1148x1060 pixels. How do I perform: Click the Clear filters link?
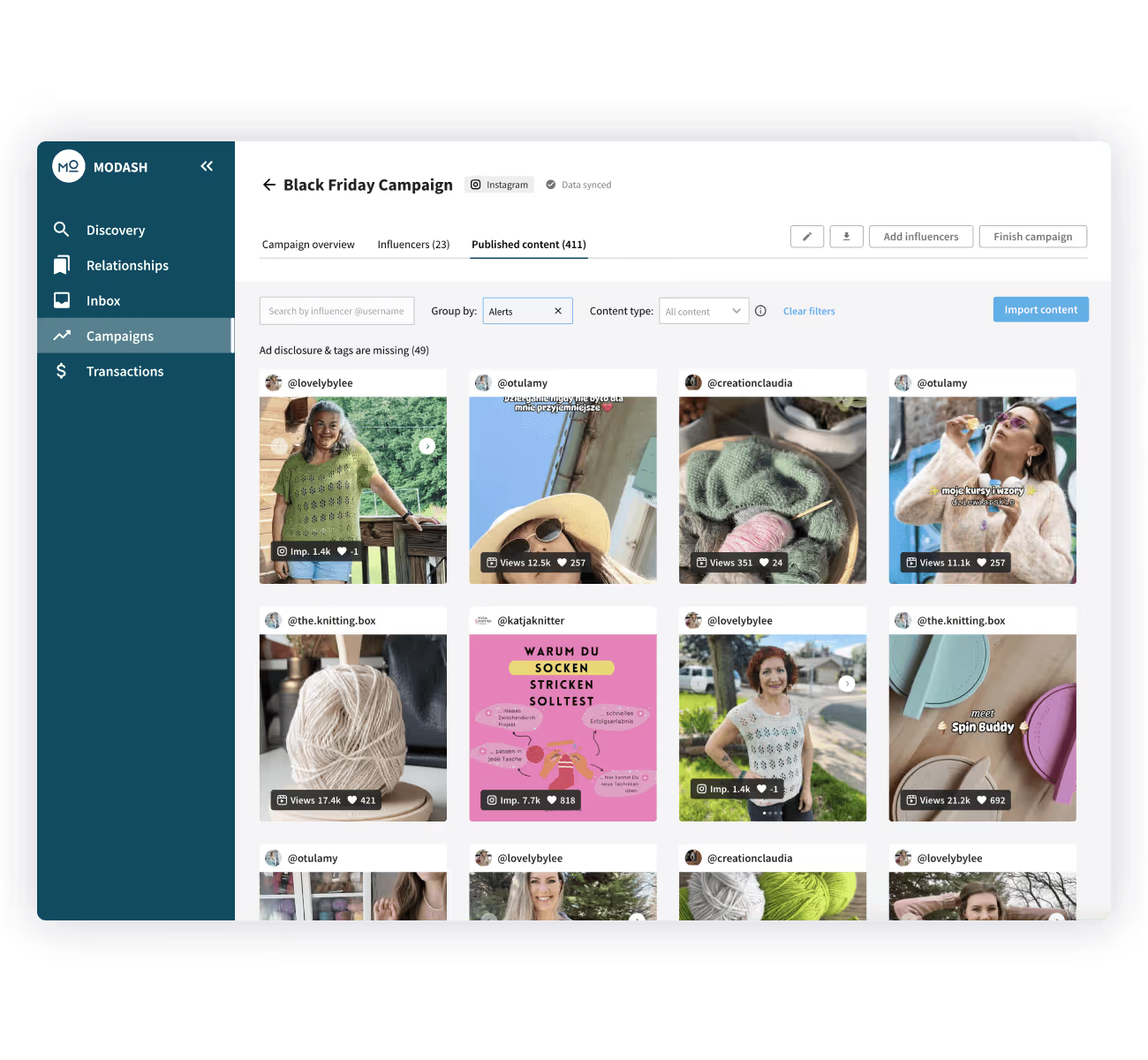click(x=809, y=311)
